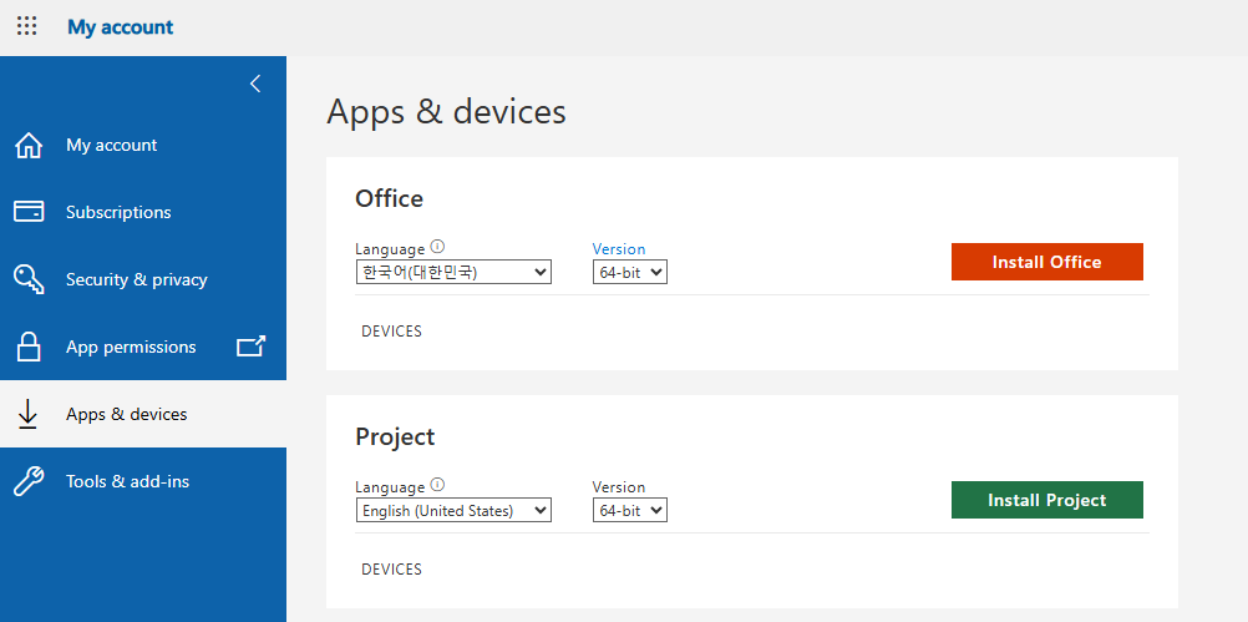1248x622 pixels.
Task: Click the info icon next to Office Language
Action: coord(437,247)
